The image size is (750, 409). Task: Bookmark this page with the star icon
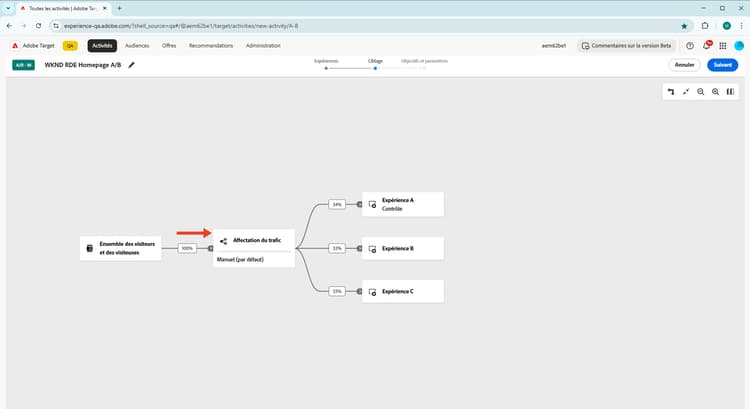click(x=684, y=26)
